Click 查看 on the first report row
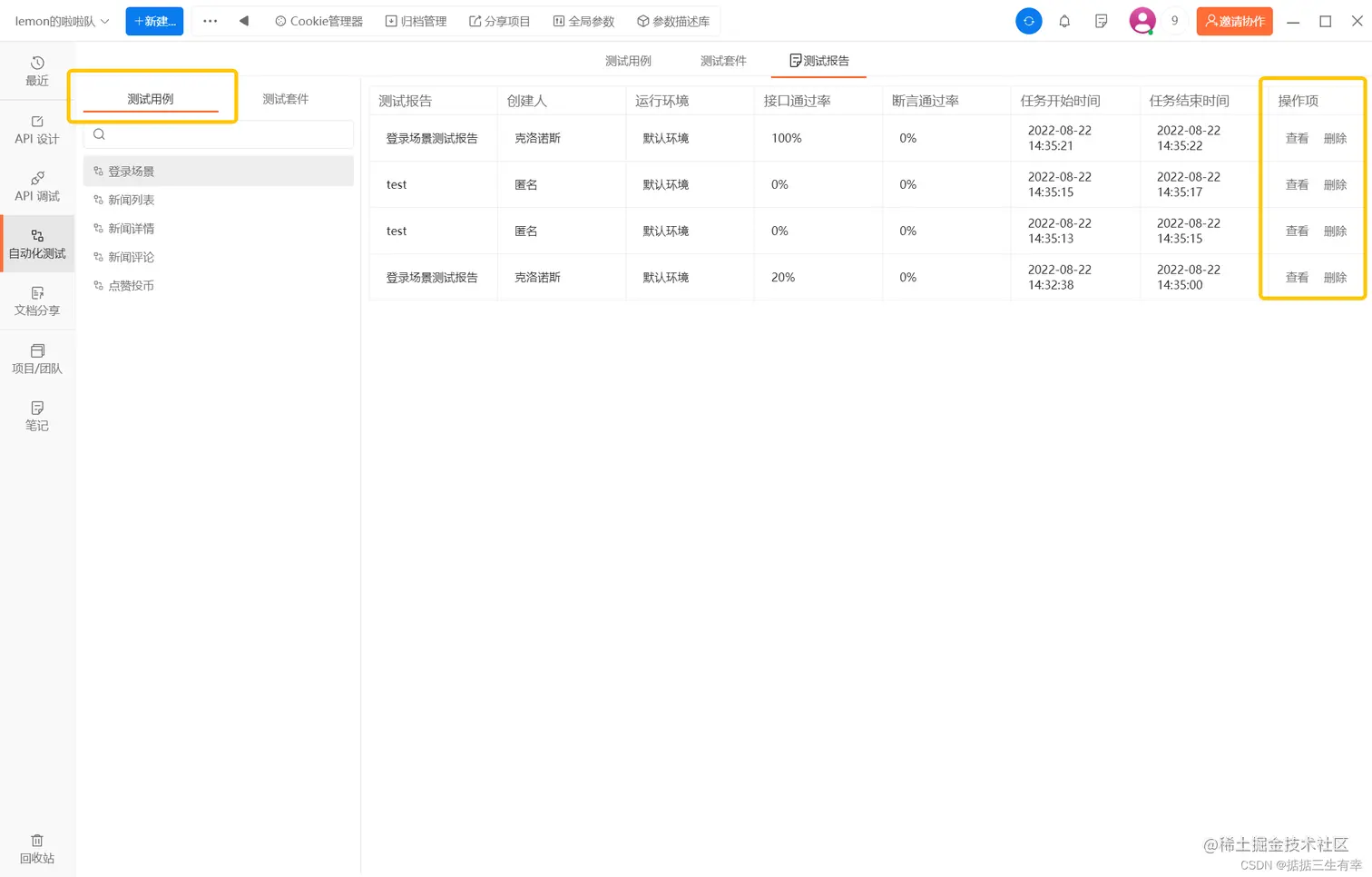The height and width of the screenshot is (877, 1372). point(1296,138)
